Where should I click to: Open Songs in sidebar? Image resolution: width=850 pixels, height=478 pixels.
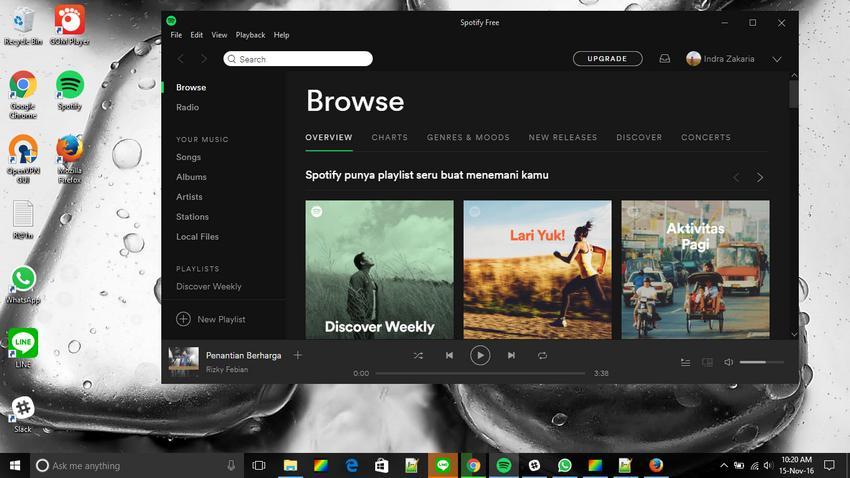[x=188, y=157]
